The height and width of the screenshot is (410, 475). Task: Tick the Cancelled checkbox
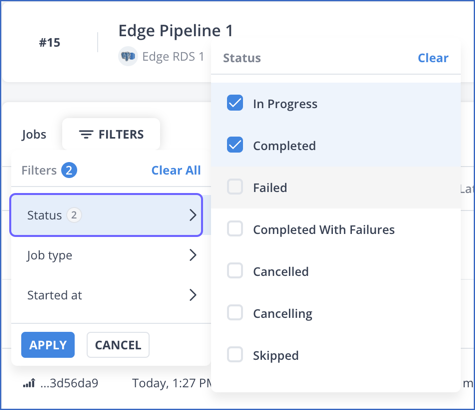235,271
